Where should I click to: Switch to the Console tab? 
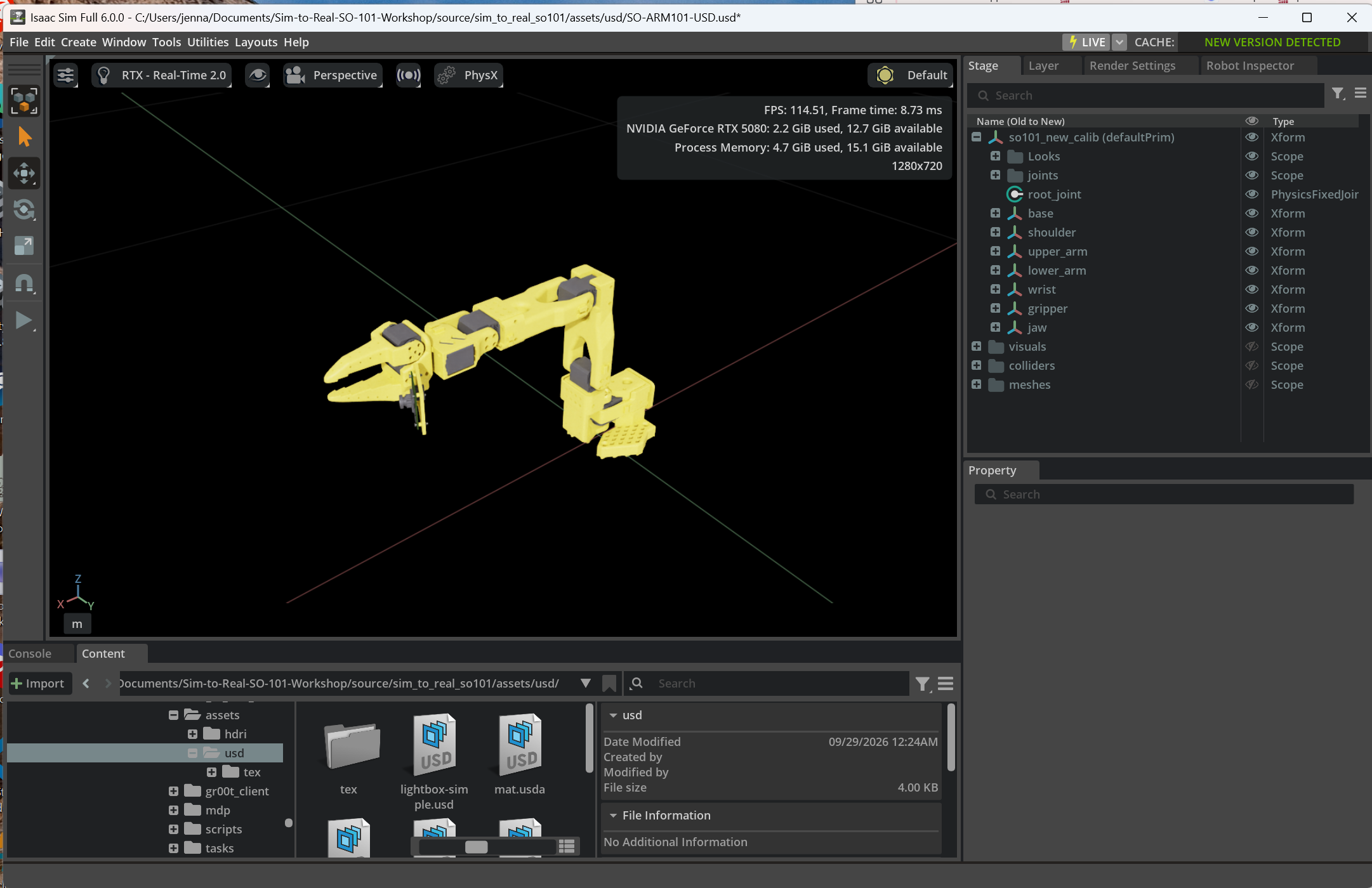tap(30, 654)
